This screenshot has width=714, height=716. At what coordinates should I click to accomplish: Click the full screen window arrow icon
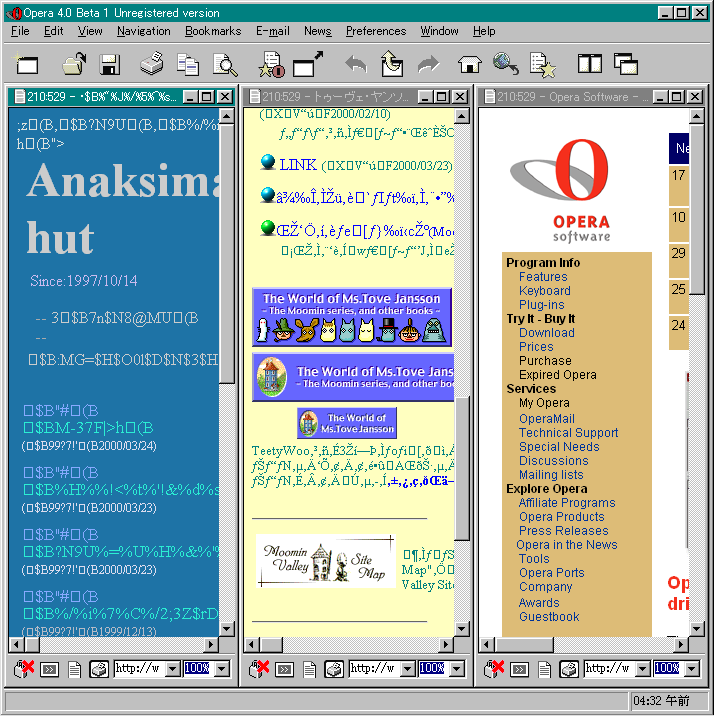click(307, 64)
